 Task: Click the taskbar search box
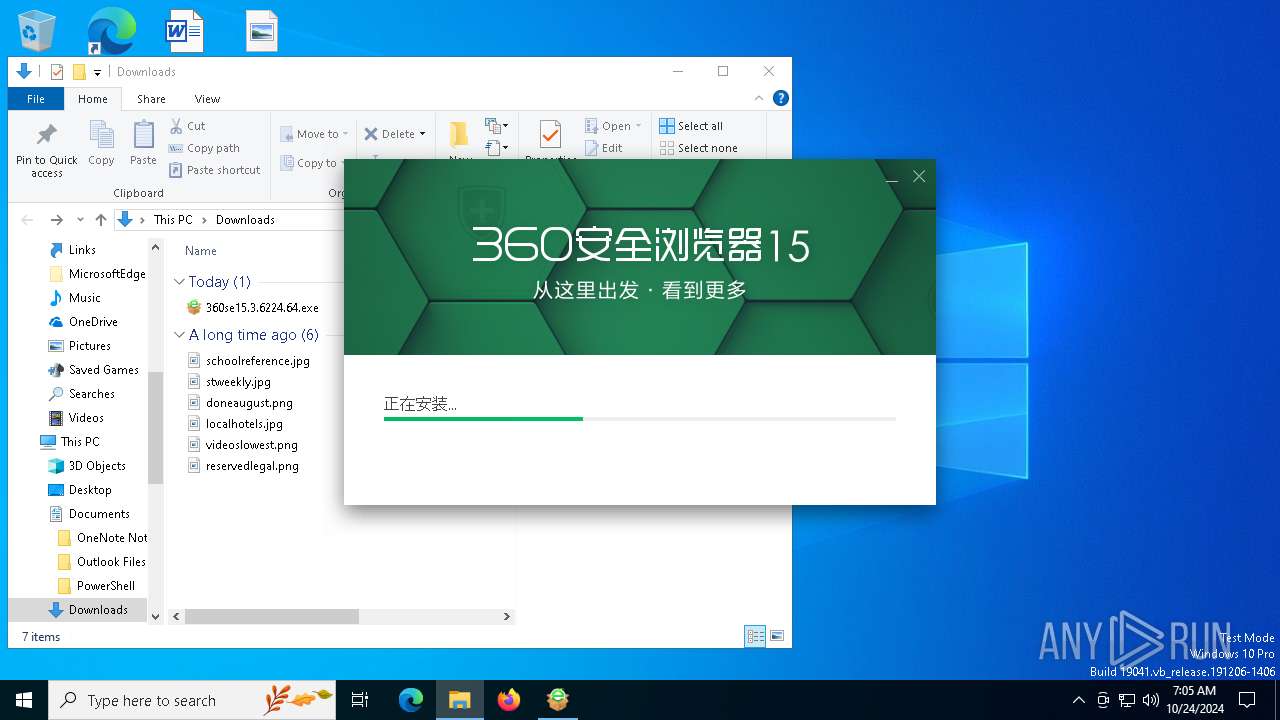pos(192,700)
